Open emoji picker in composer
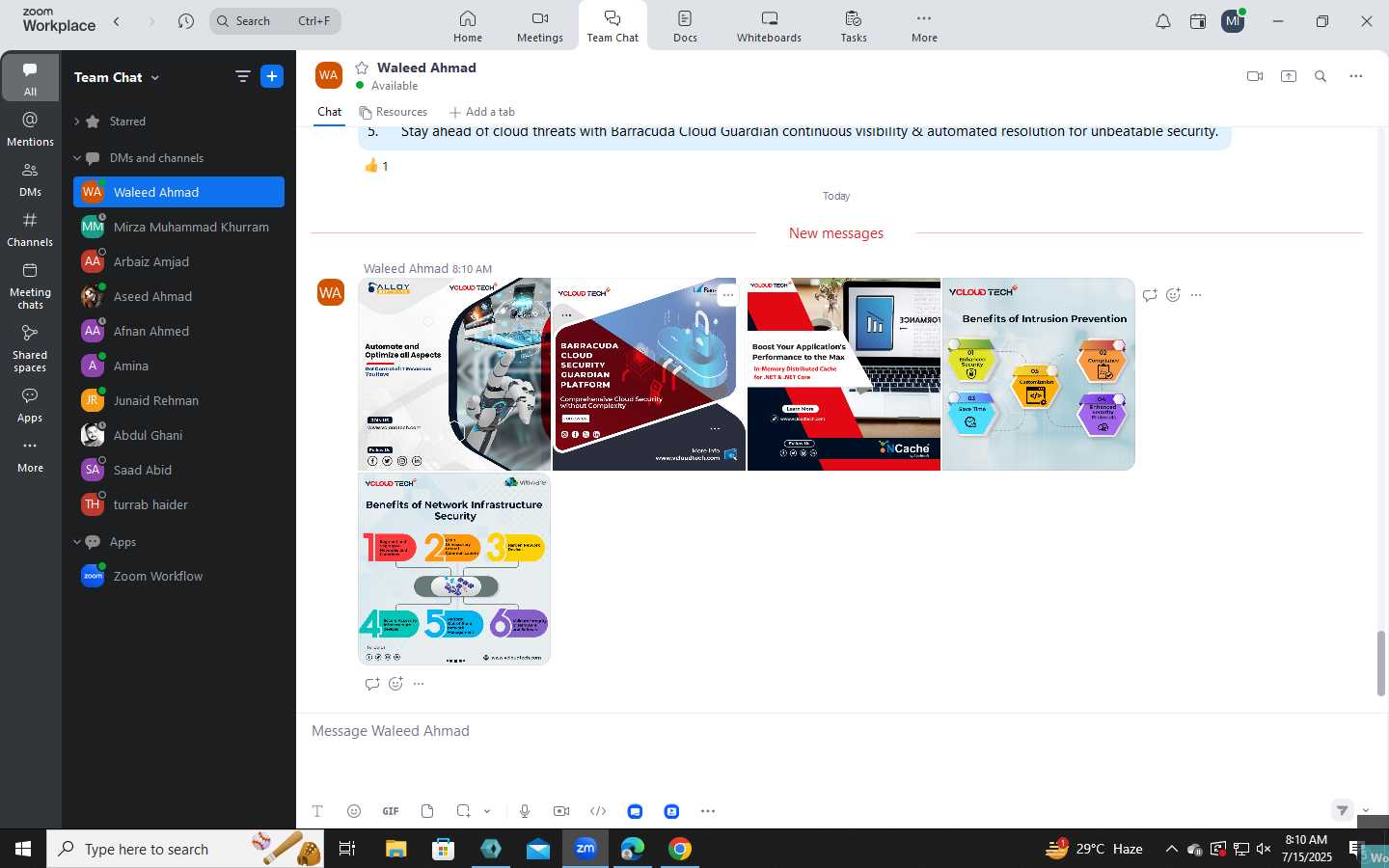1389x868 pixels. [x=354, y=811]
